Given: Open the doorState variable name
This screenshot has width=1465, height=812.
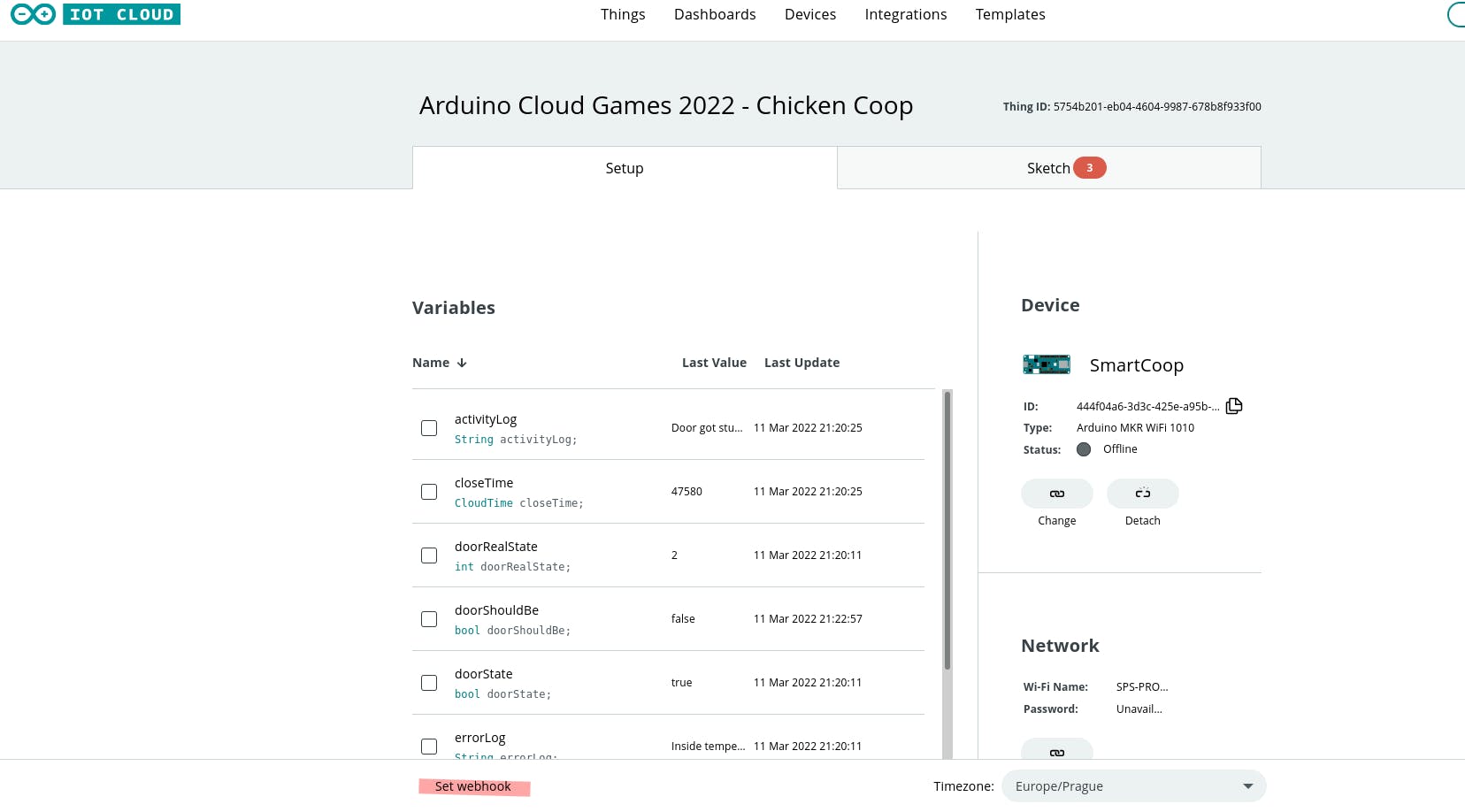Looking at the screenshot, I should [x=484, y=674].
